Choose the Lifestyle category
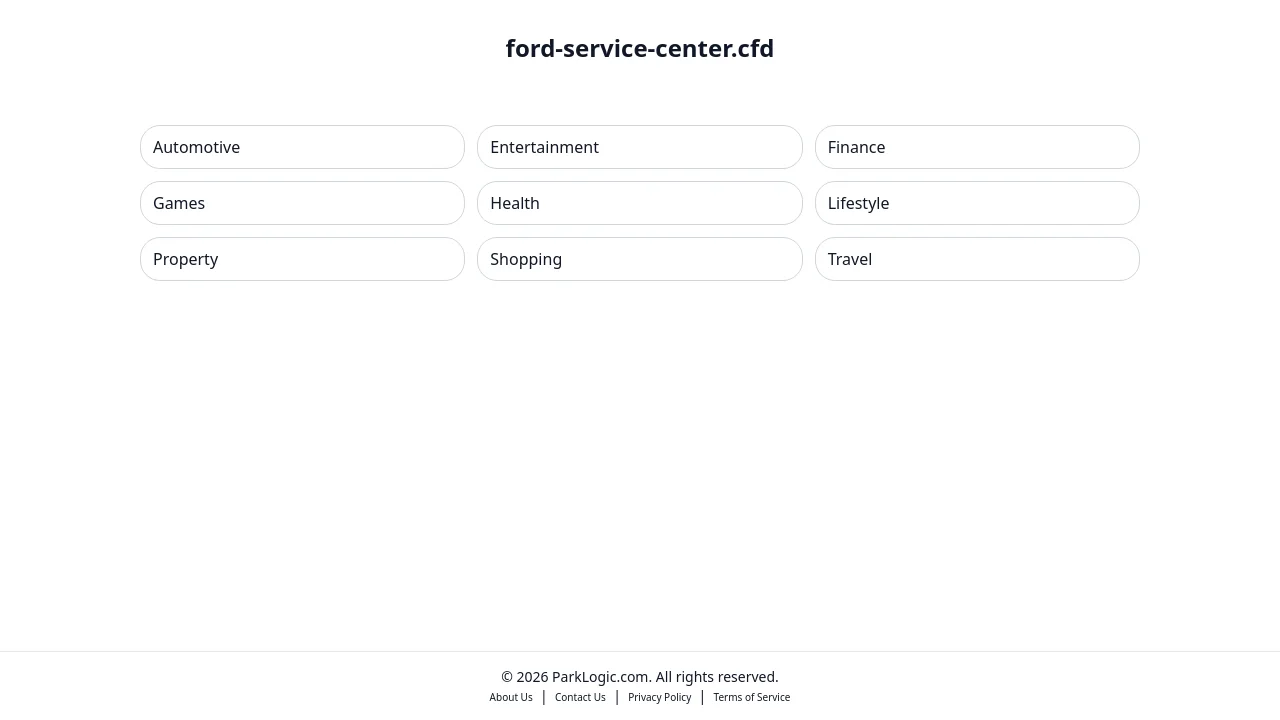Image resolution: width=1280 pixels, height=720 pixels. pyautogui.click(x=976, y=203)
